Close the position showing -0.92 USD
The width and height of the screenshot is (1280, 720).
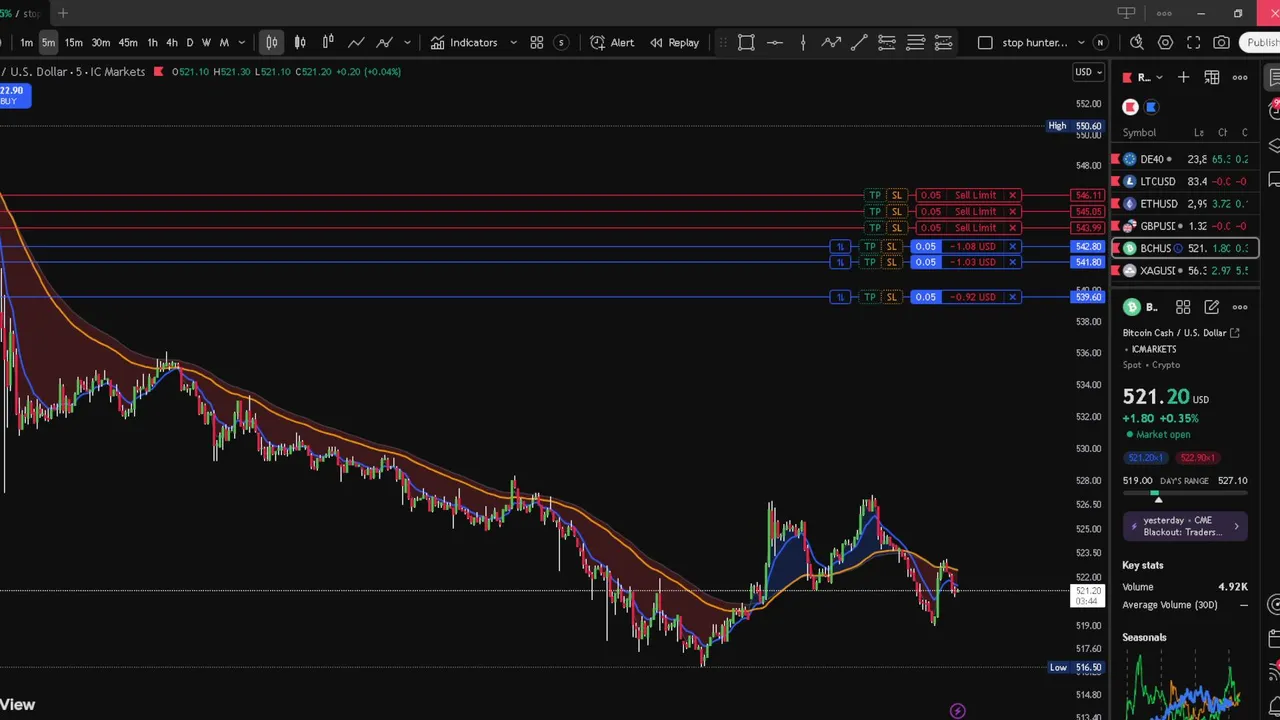click(x=1012, y=297)
